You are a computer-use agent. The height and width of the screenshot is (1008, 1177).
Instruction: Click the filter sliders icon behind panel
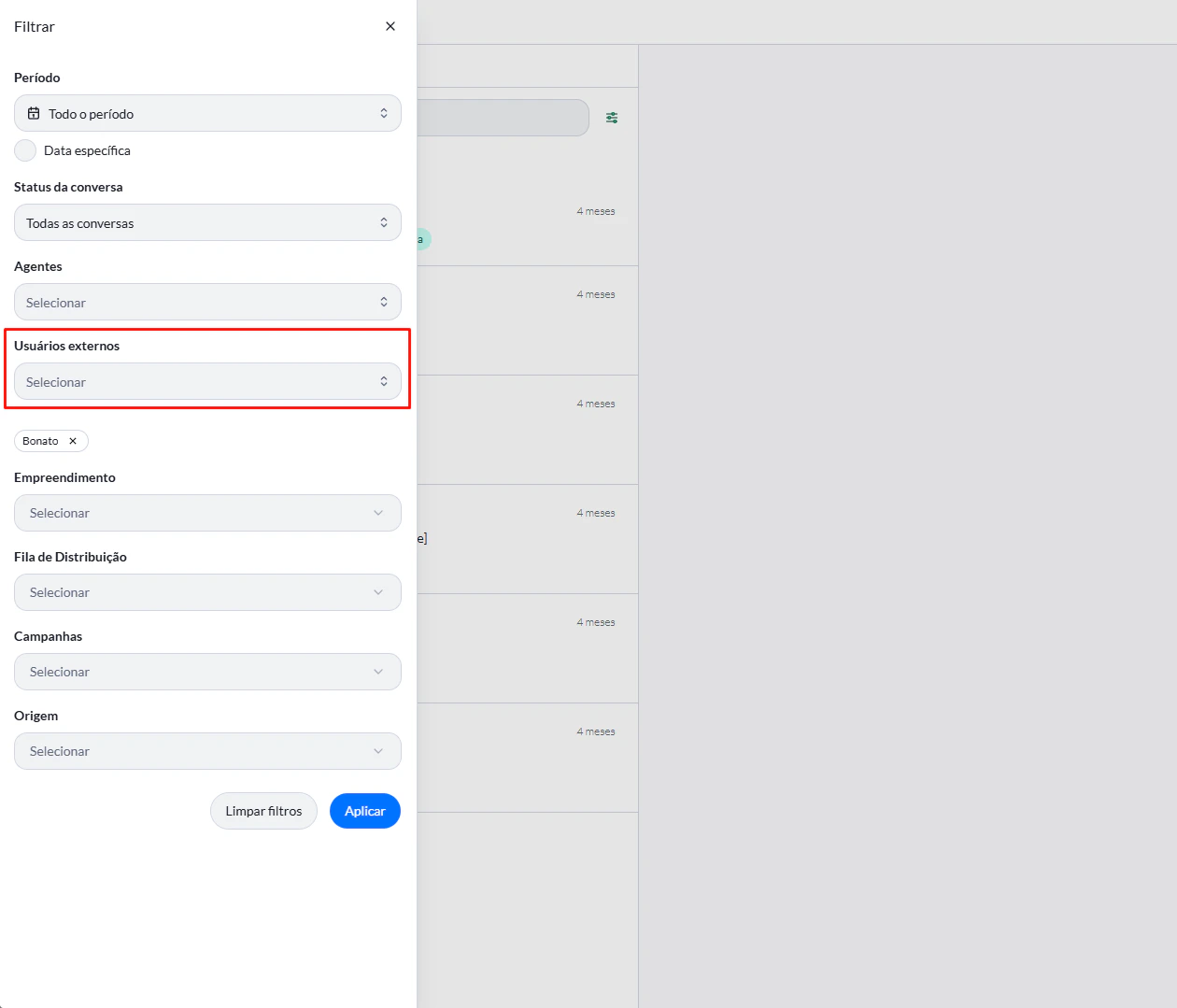pyautogui.click(x=612, y=118)
